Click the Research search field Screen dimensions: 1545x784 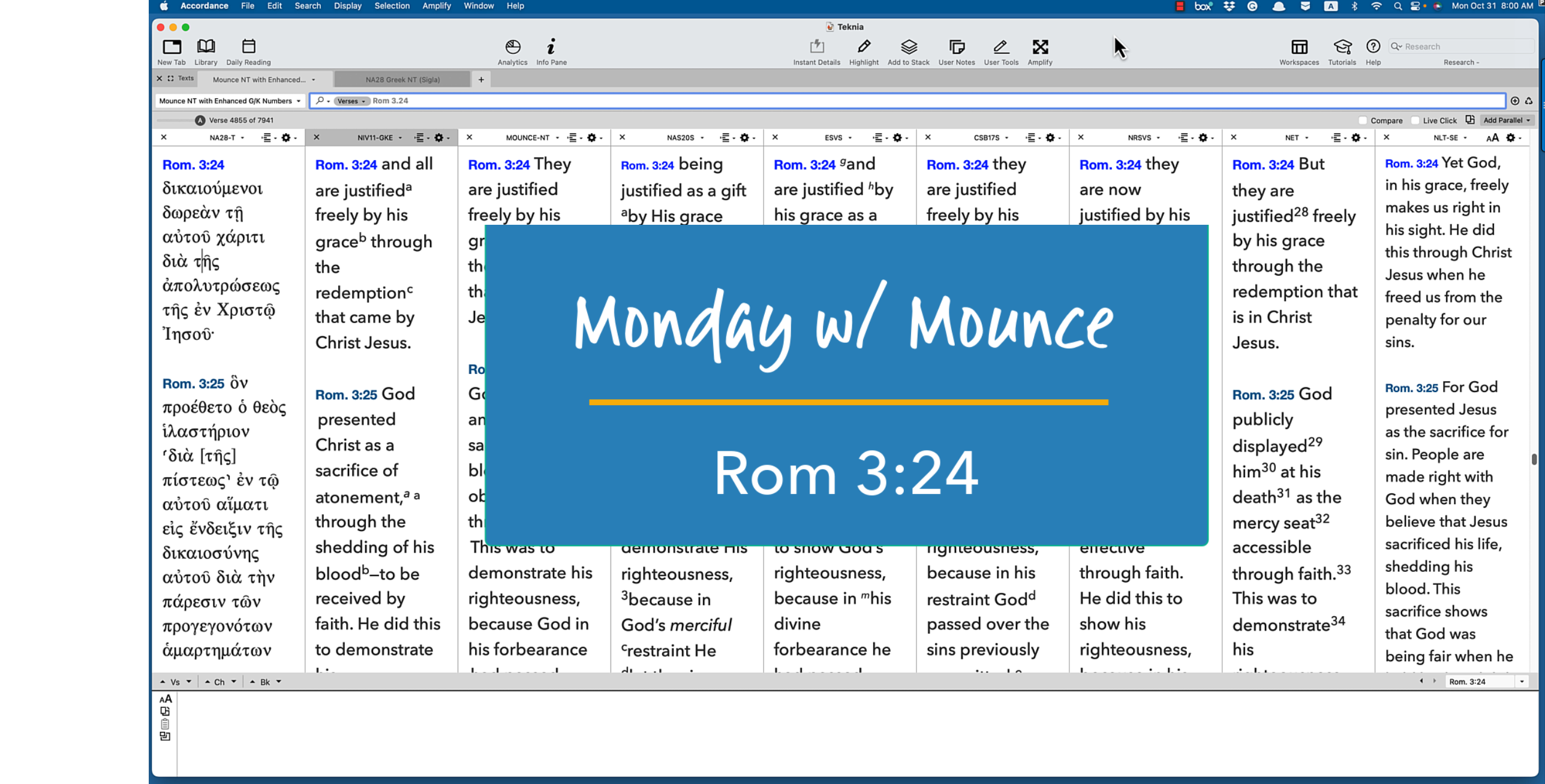pyautogui.click(x=1462, y=47)
